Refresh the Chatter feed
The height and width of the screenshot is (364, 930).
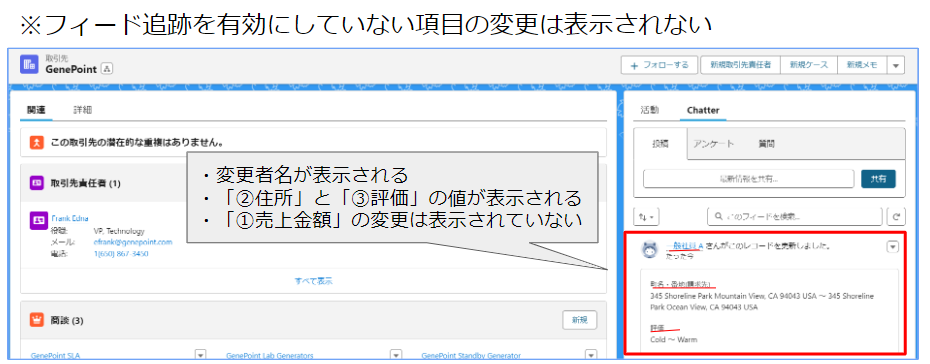[x=896, y=217]
